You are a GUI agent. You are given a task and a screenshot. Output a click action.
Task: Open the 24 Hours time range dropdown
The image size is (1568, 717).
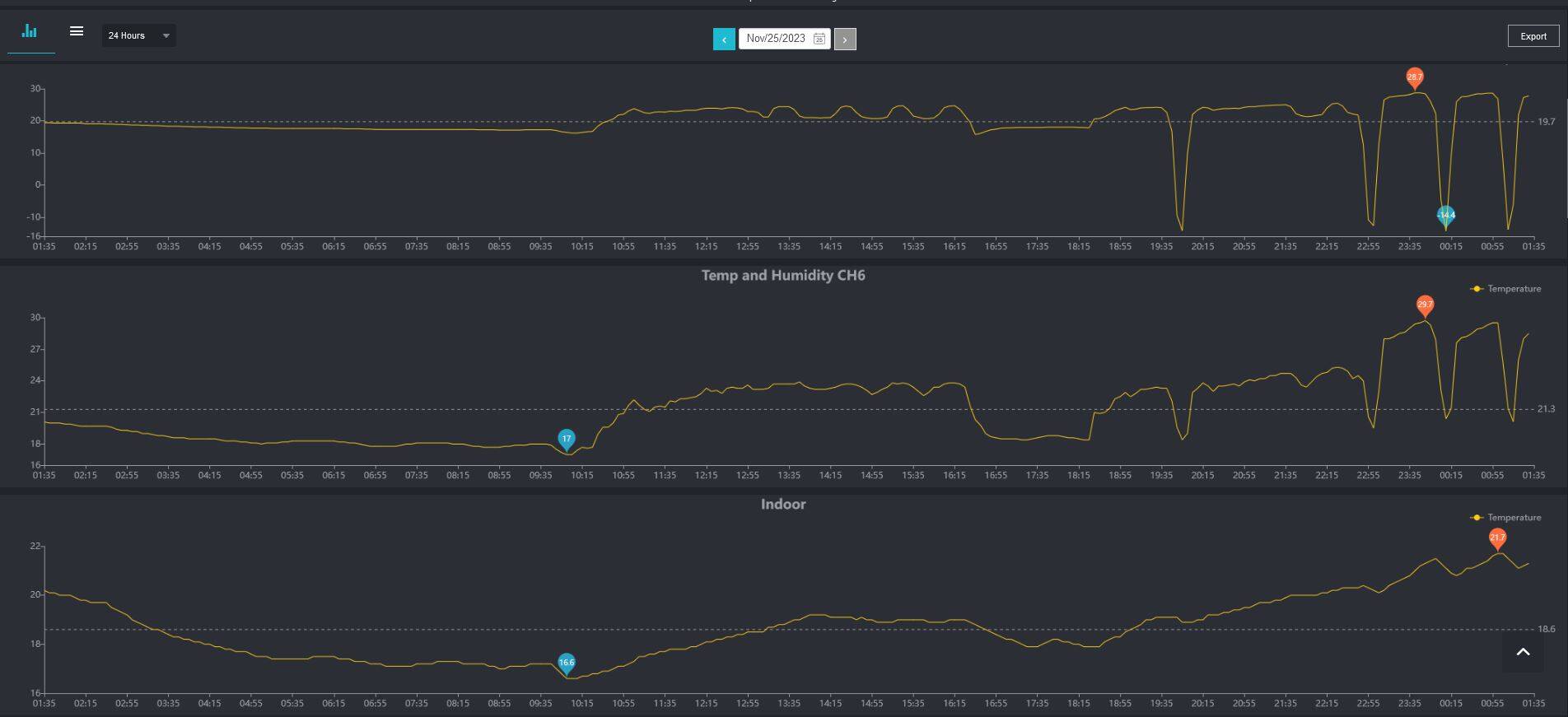tap(138, 35)
